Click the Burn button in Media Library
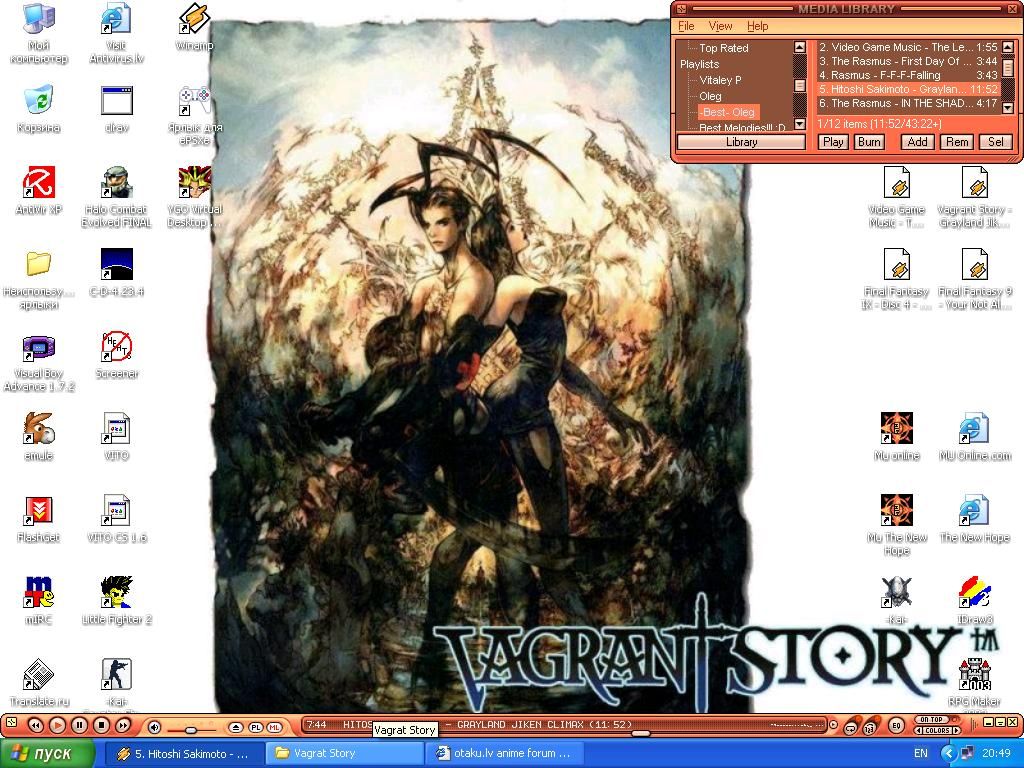1024x768 pixels. click(869, 142)
